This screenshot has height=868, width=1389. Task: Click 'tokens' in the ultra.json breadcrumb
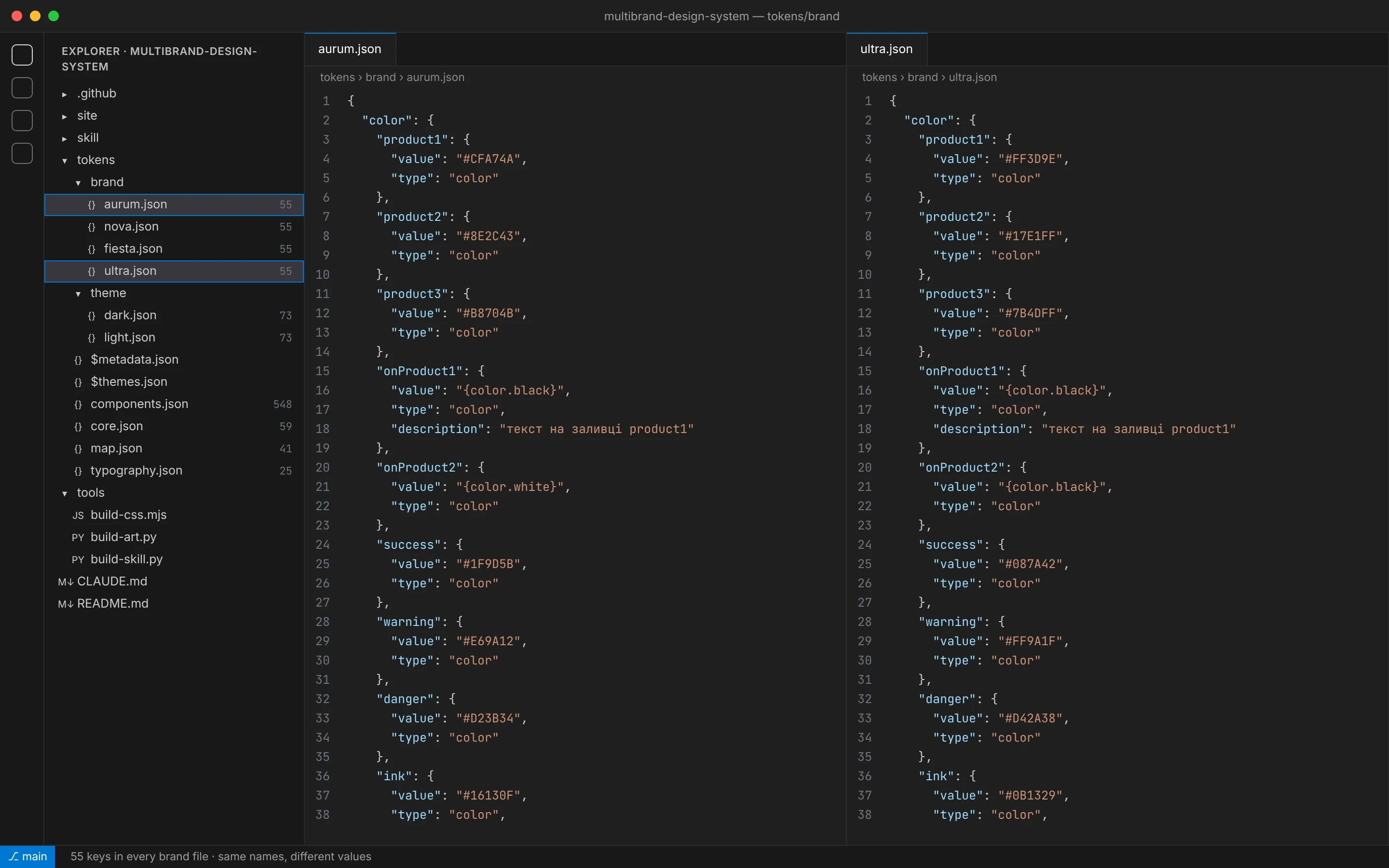[x=879, y=78]
